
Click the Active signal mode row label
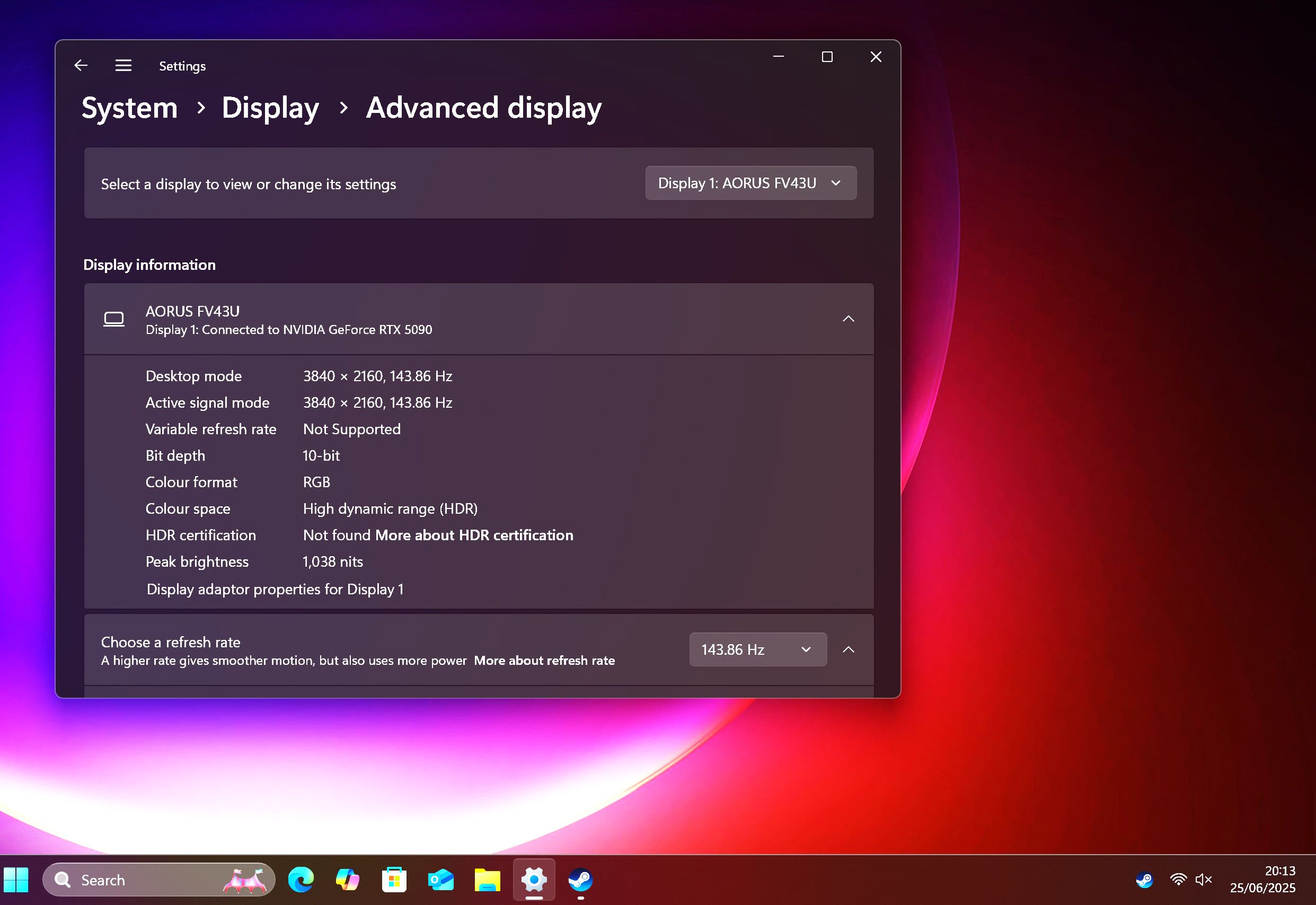207,402
